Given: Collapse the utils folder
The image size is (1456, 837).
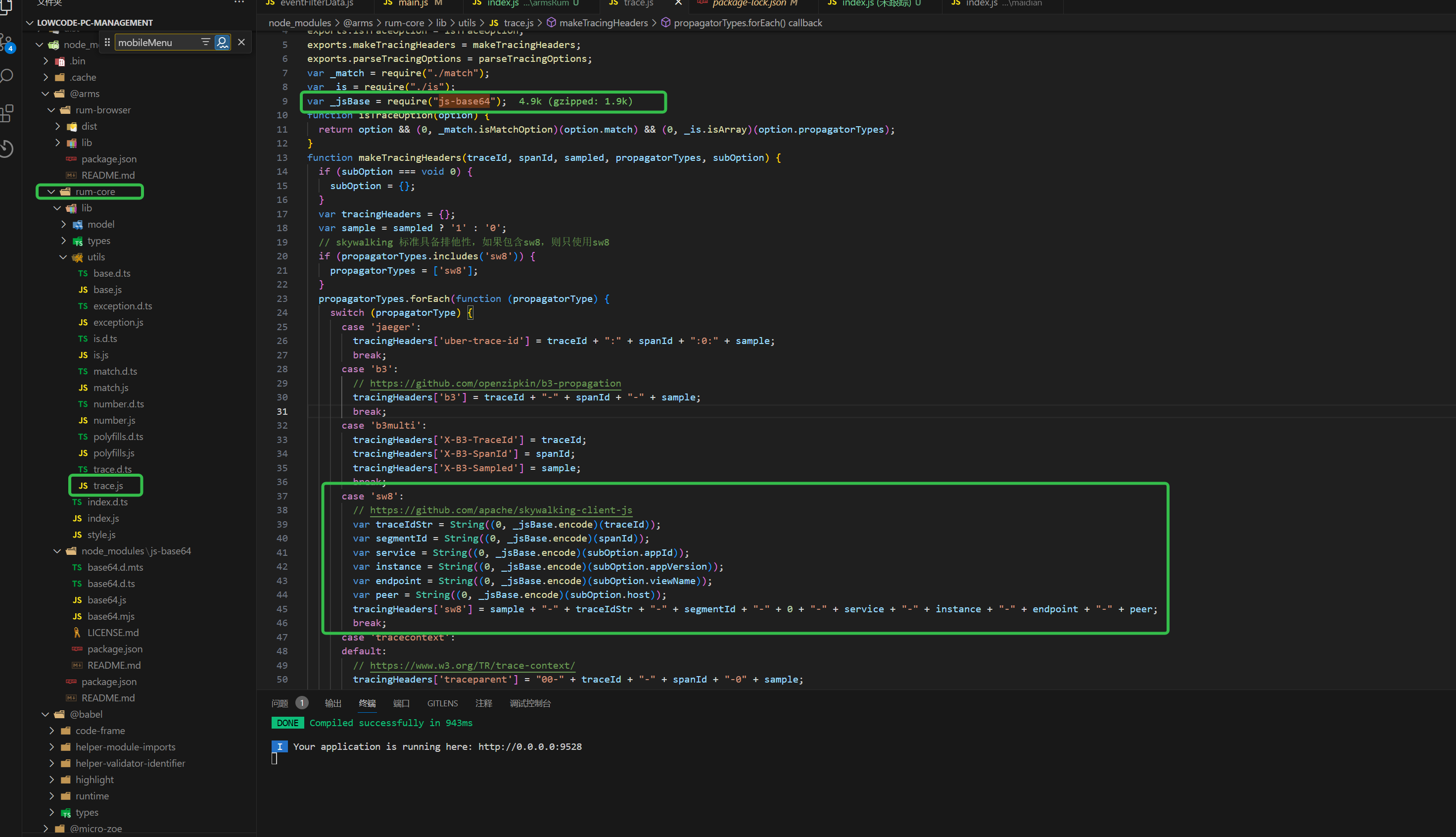Looking at the screenshot, I should click(x=63, y=257).
